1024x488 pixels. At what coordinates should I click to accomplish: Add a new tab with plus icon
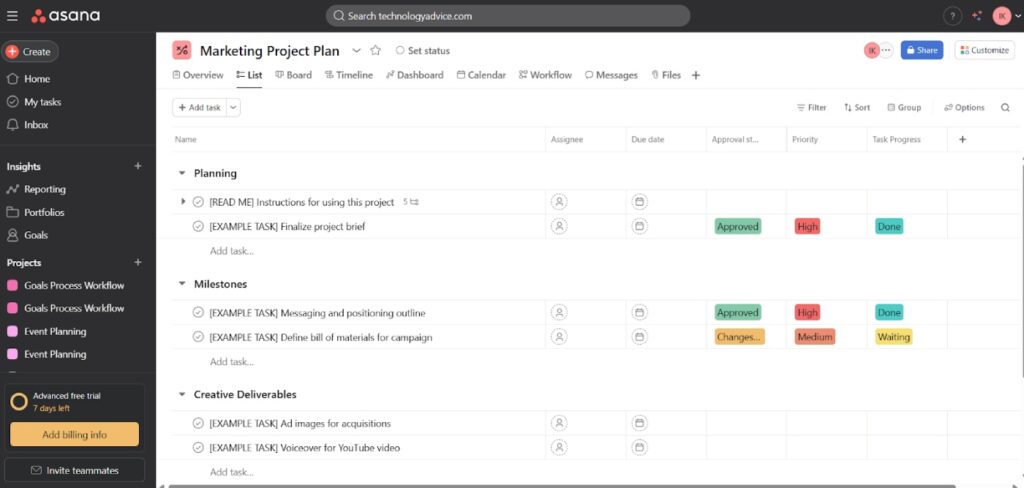point(696,75)
